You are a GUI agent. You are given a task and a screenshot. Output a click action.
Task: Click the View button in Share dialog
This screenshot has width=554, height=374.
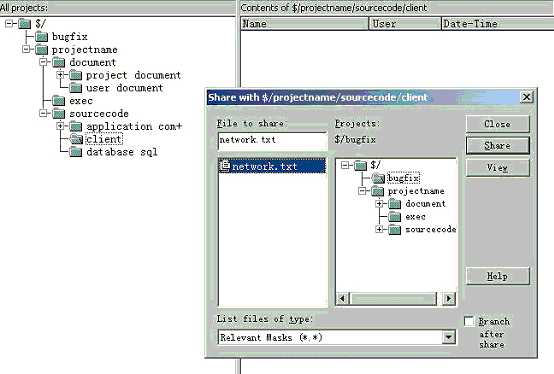point(497,167)
